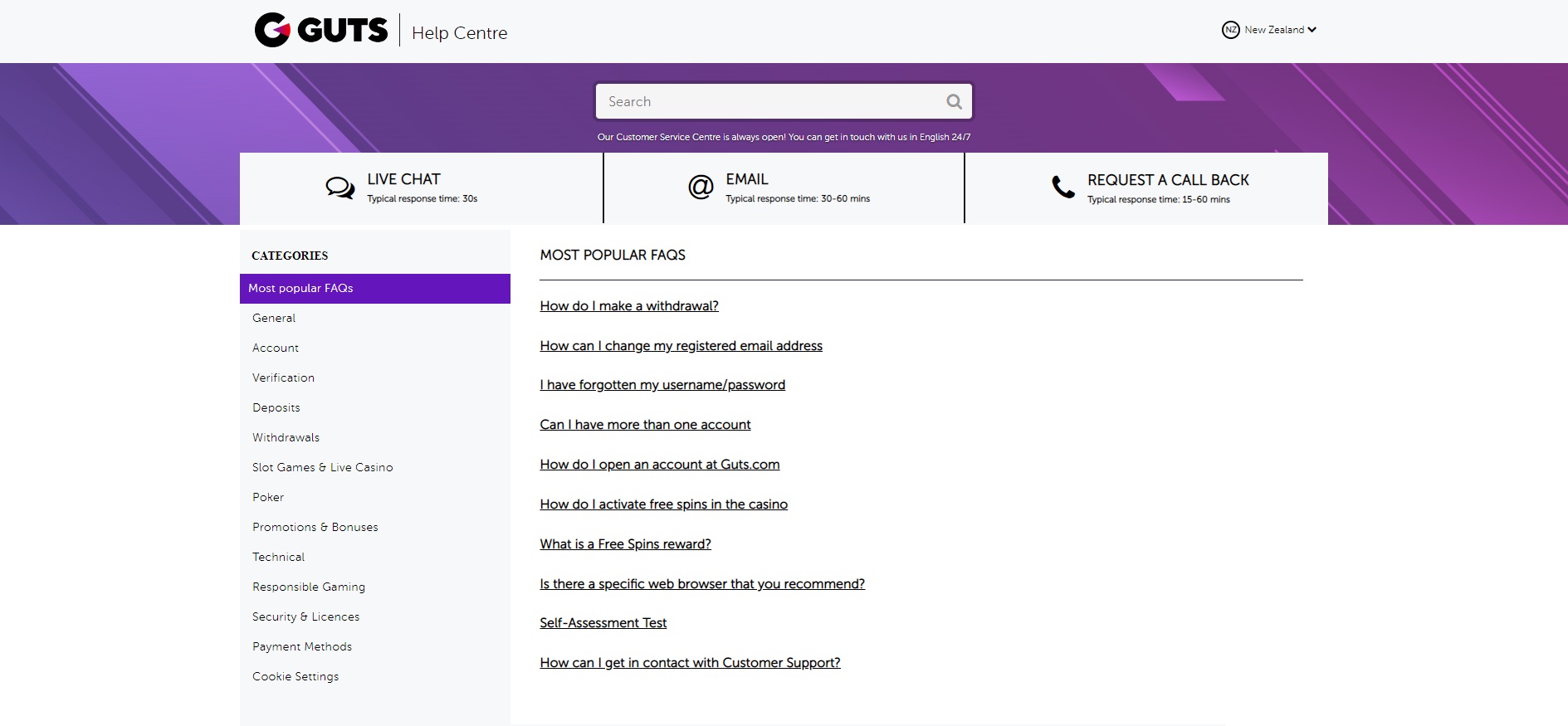Click the Guts logo
This screenshot has height=726, width=1568.
320,30
